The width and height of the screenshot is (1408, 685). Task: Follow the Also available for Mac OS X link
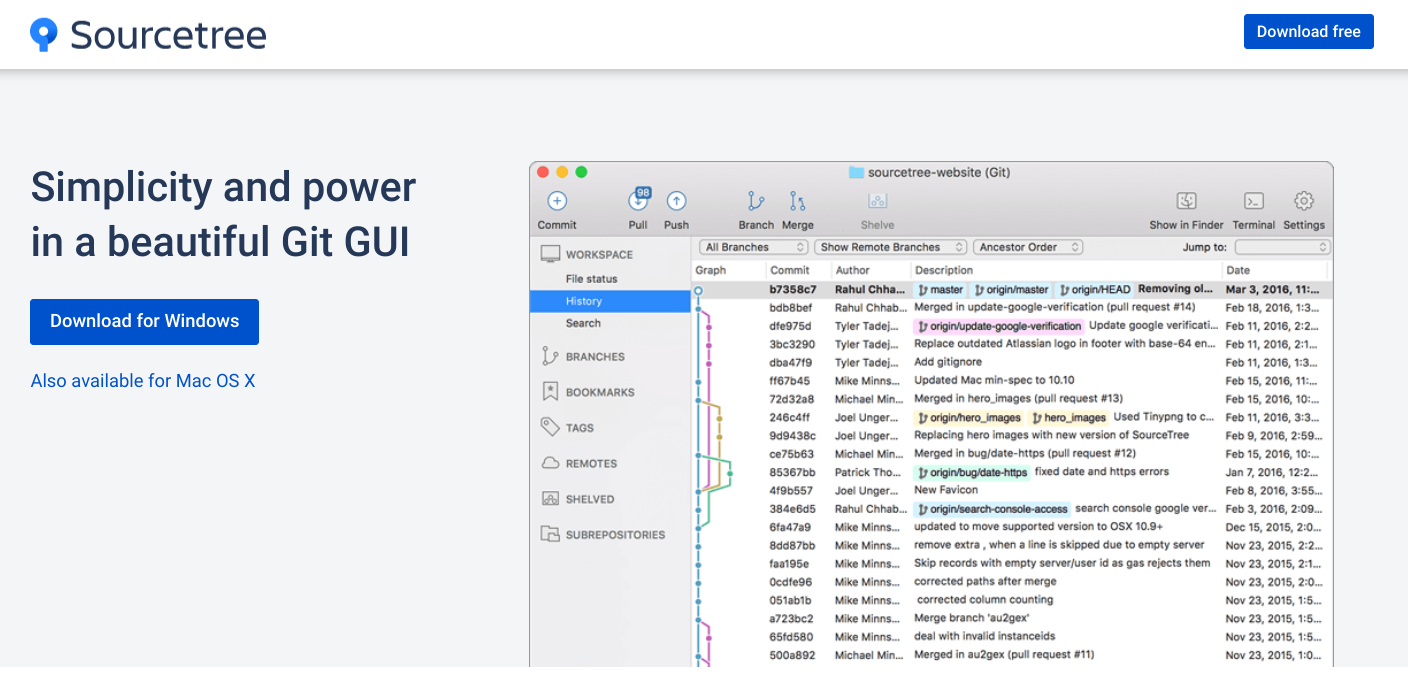[x=143, y=381]
